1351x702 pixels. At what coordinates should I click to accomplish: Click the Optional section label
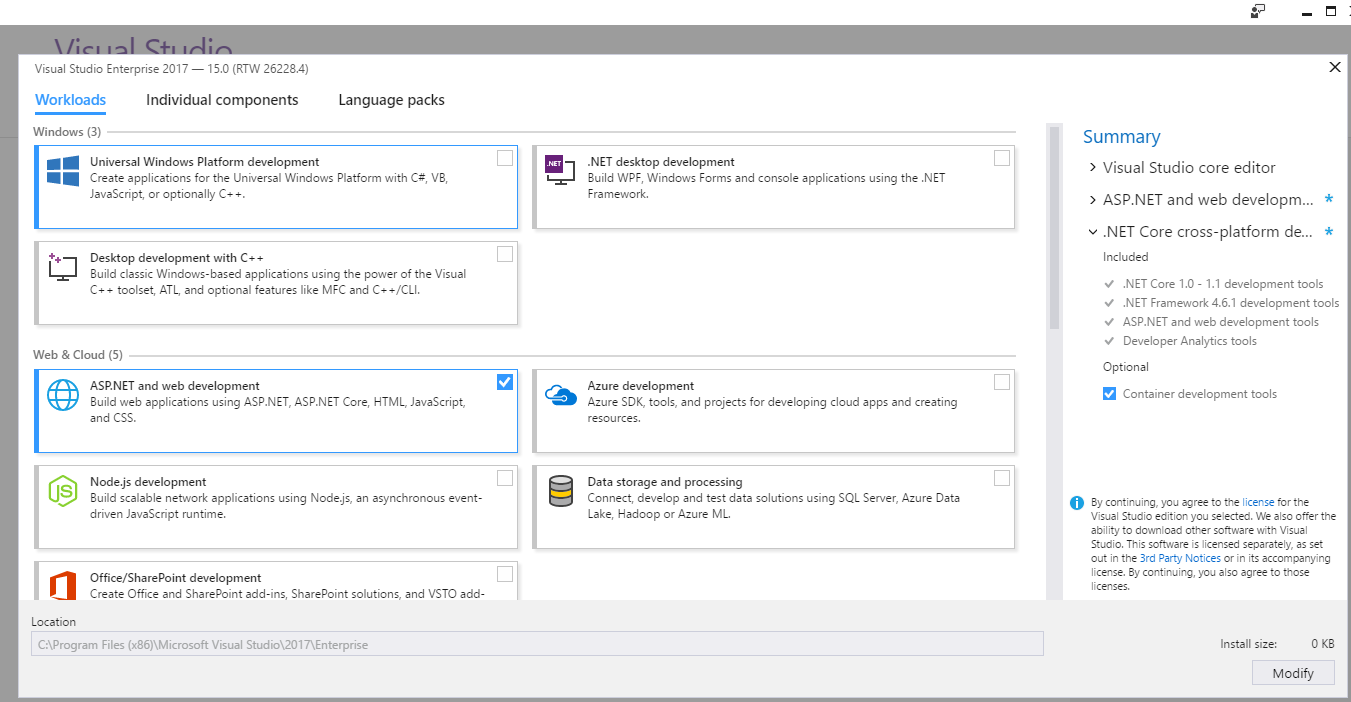click(1126, 367)
